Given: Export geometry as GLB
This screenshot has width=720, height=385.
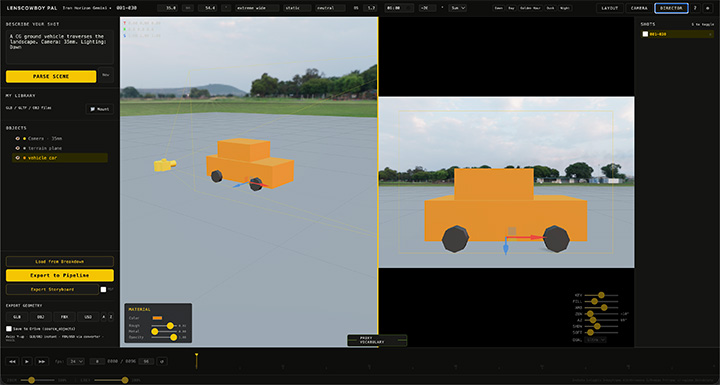Looking at the screenshot, I should 17,317.
